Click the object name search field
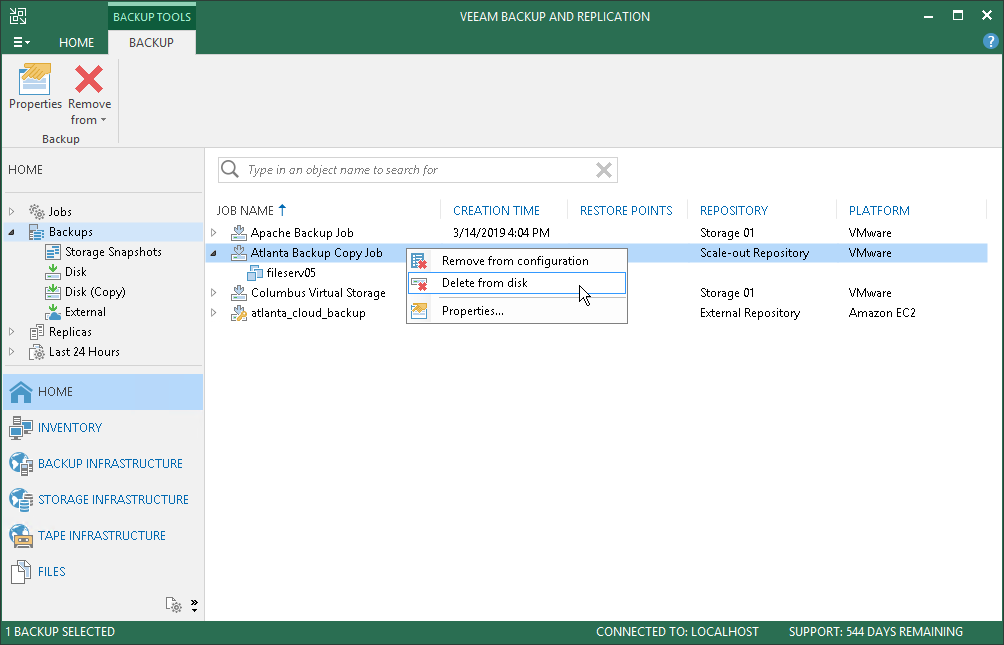The width and height of the screenshot is (1004, 645). (x=415, y=170)
